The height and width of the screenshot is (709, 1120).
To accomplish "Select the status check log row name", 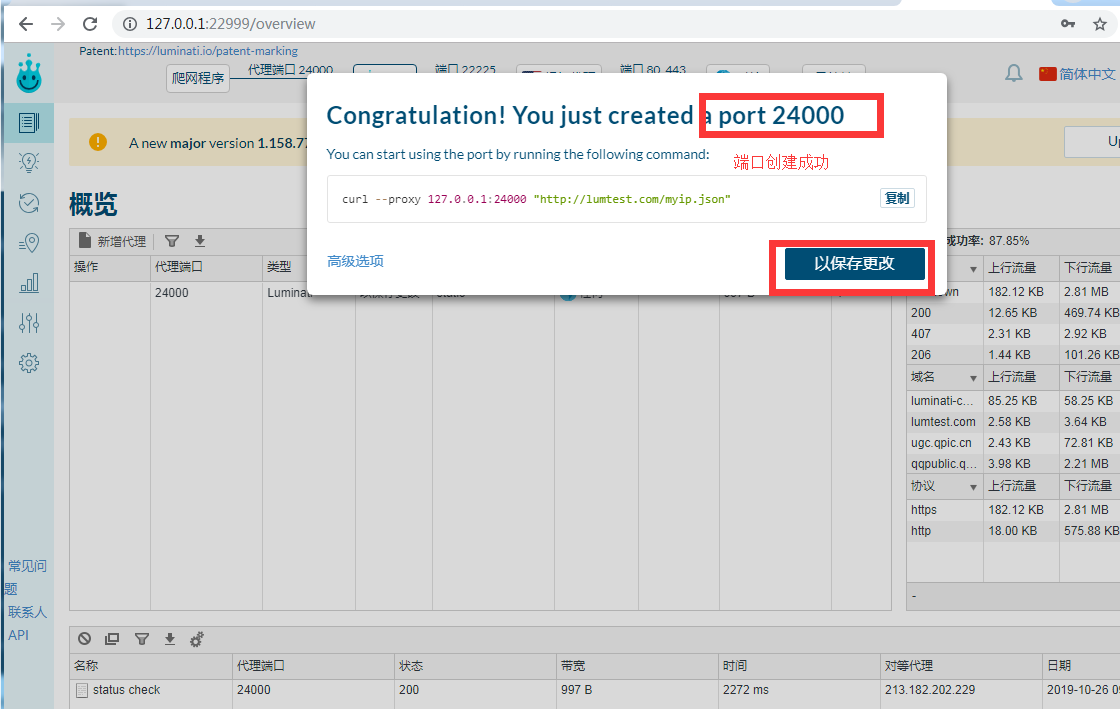I will pos(126,690).
